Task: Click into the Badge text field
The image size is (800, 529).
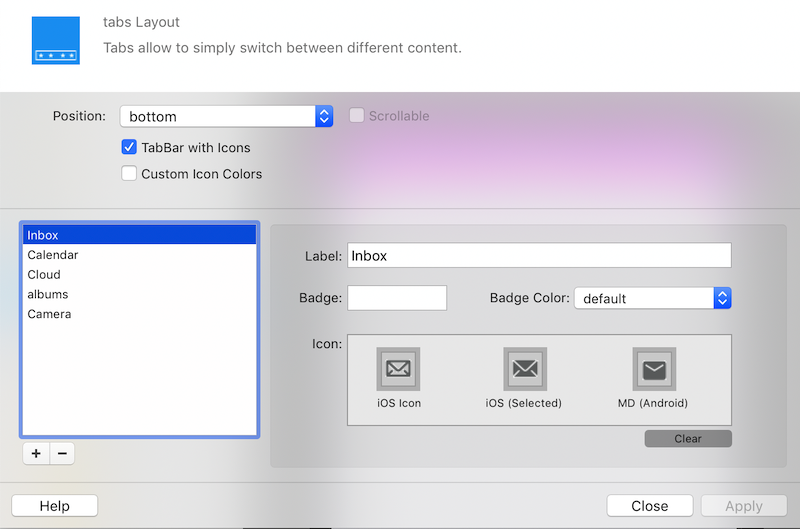Action: point(397,298)
